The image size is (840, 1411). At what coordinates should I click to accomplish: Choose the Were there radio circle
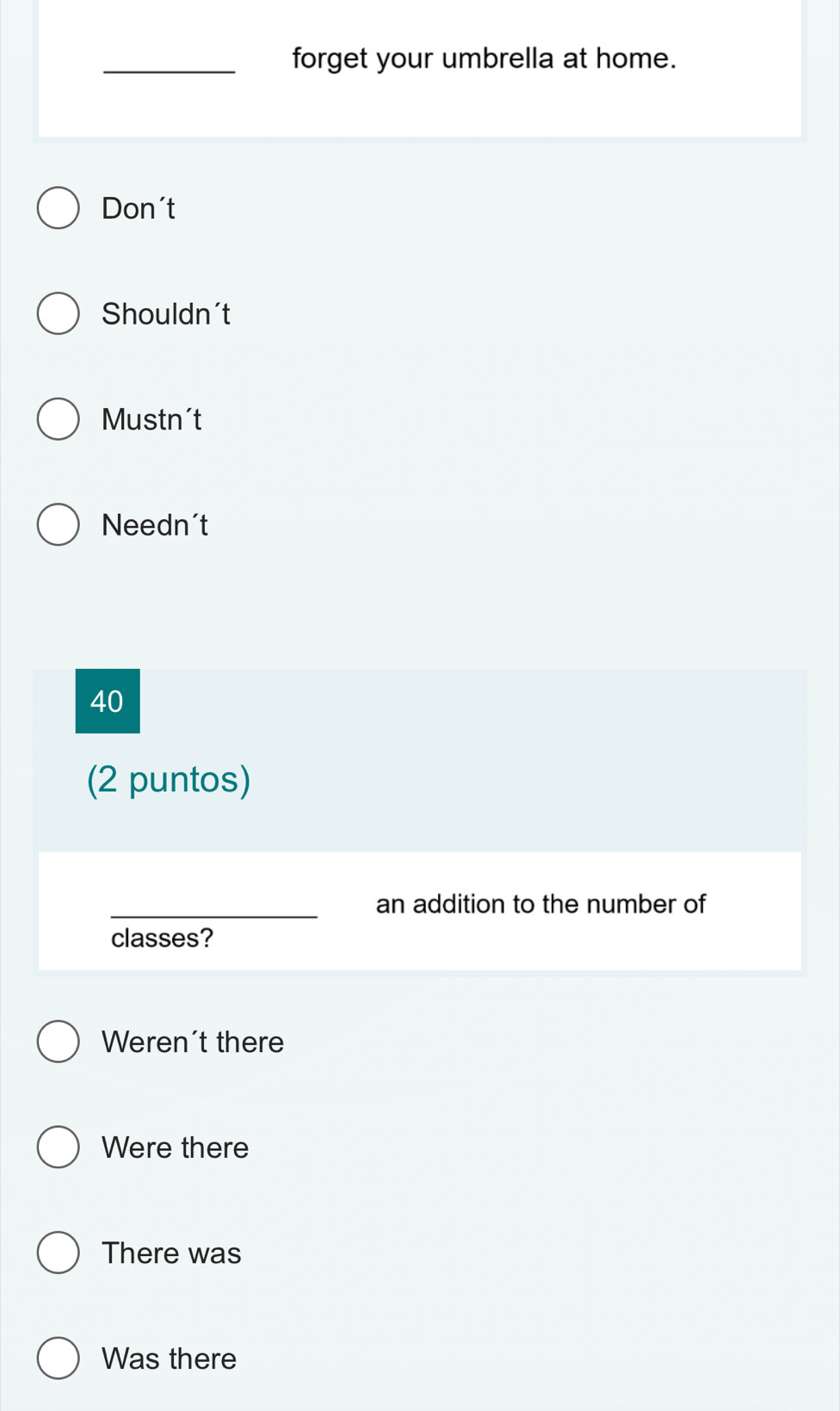(x=58, y=1148)
